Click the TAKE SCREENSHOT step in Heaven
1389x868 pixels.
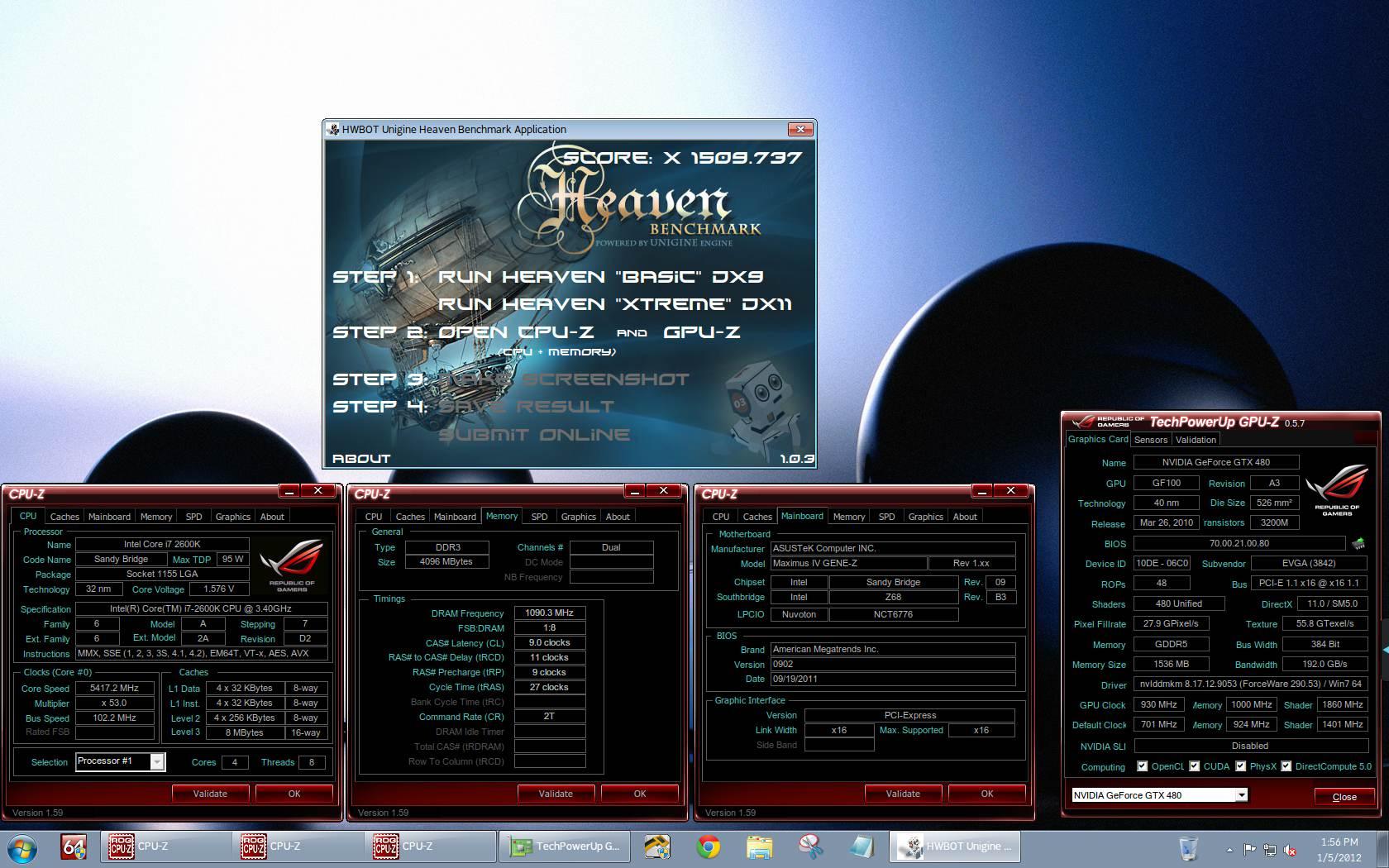tap(564, 379)
